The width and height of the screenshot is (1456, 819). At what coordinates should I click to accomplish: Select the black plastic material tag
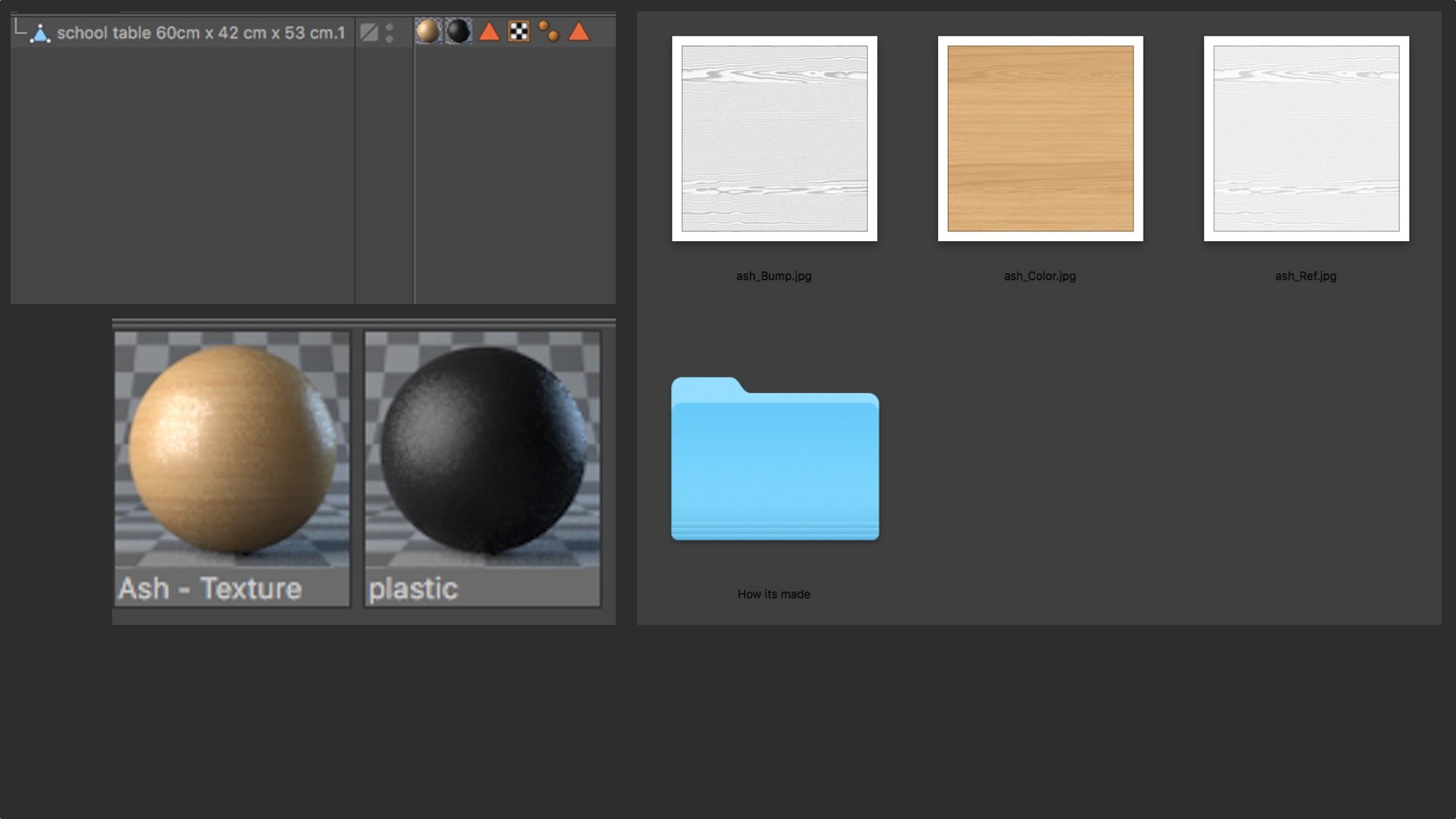click(458, 31)
